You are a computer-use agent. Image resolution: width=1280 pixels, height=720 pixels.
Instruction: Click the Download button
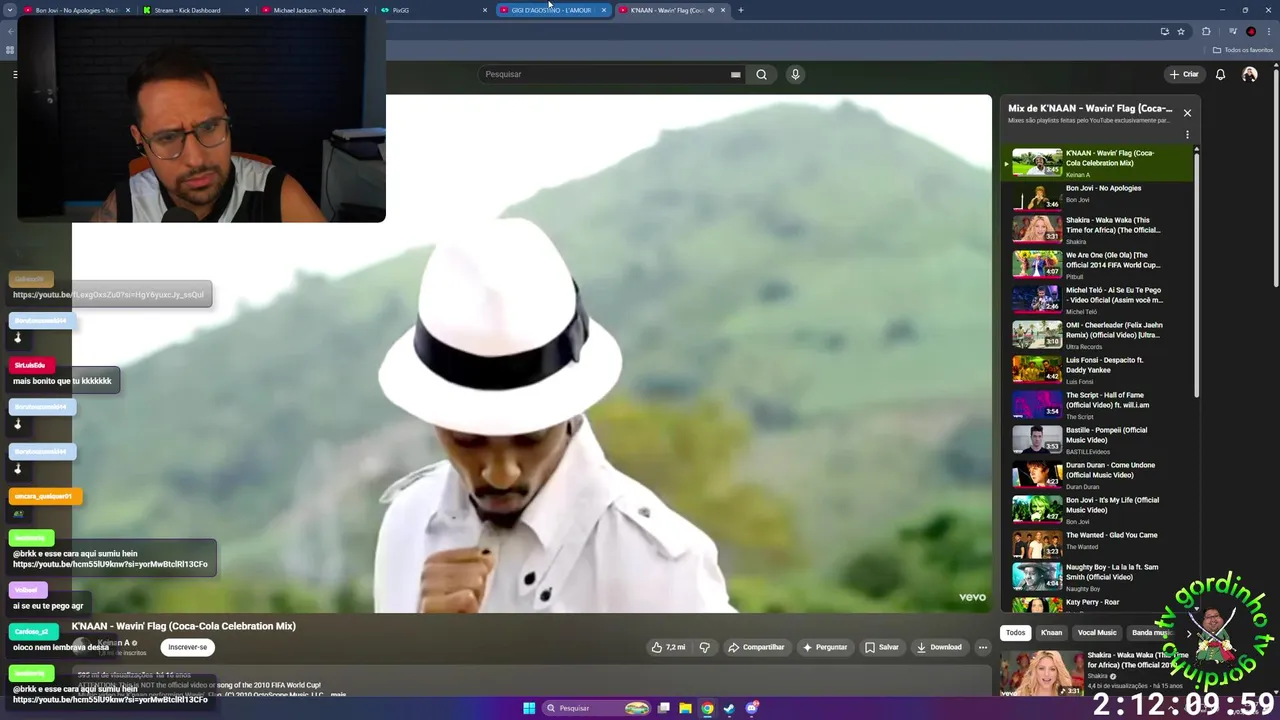click(x=939, y=647)
